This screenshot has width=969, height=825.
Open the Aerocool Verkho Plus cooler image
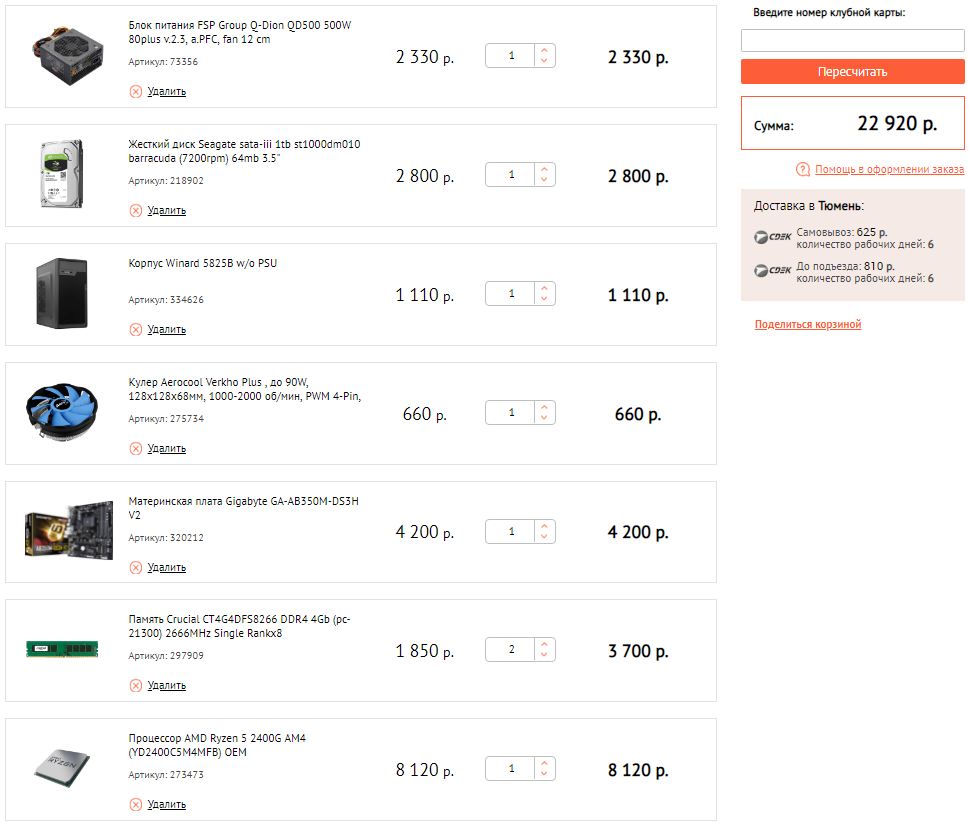[x=62, y=412]
